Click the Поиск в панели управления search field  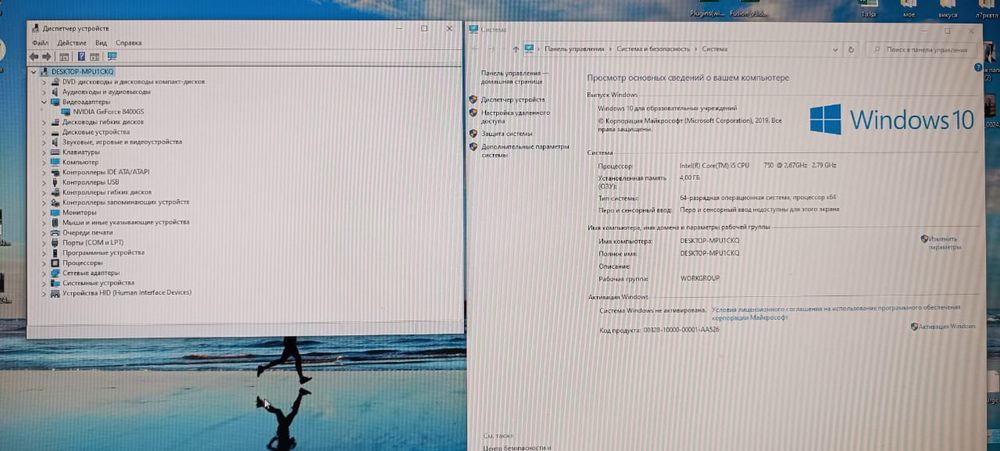pos(926,49)
